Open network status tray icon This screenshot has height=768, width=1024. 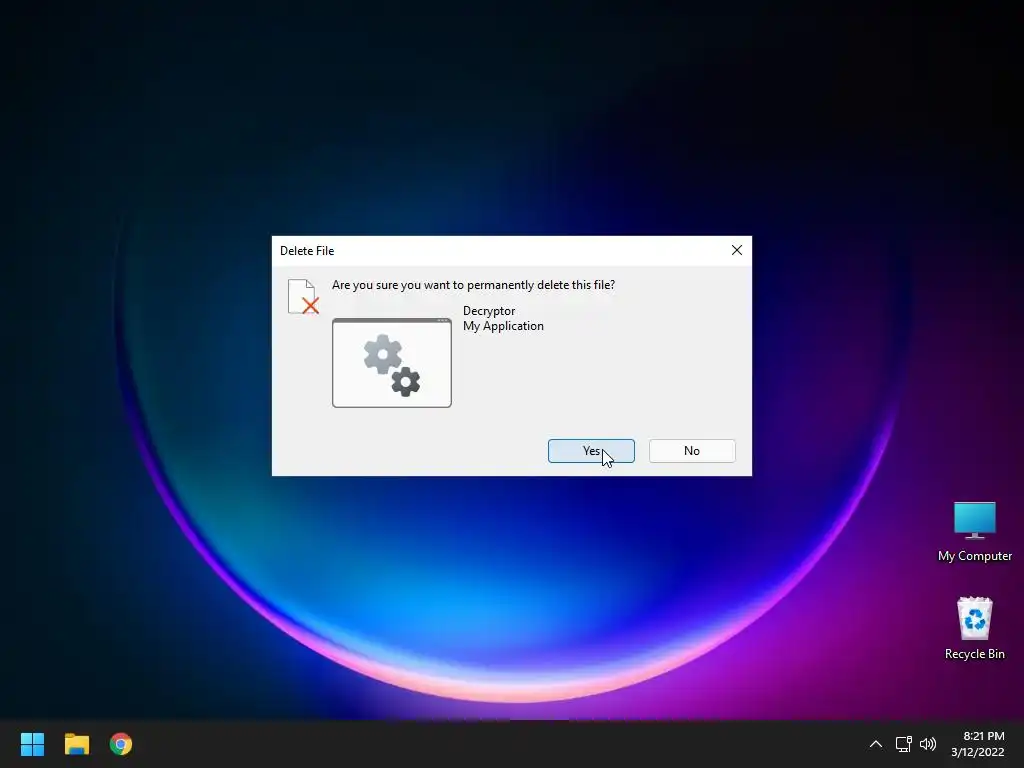click(903, 744)
